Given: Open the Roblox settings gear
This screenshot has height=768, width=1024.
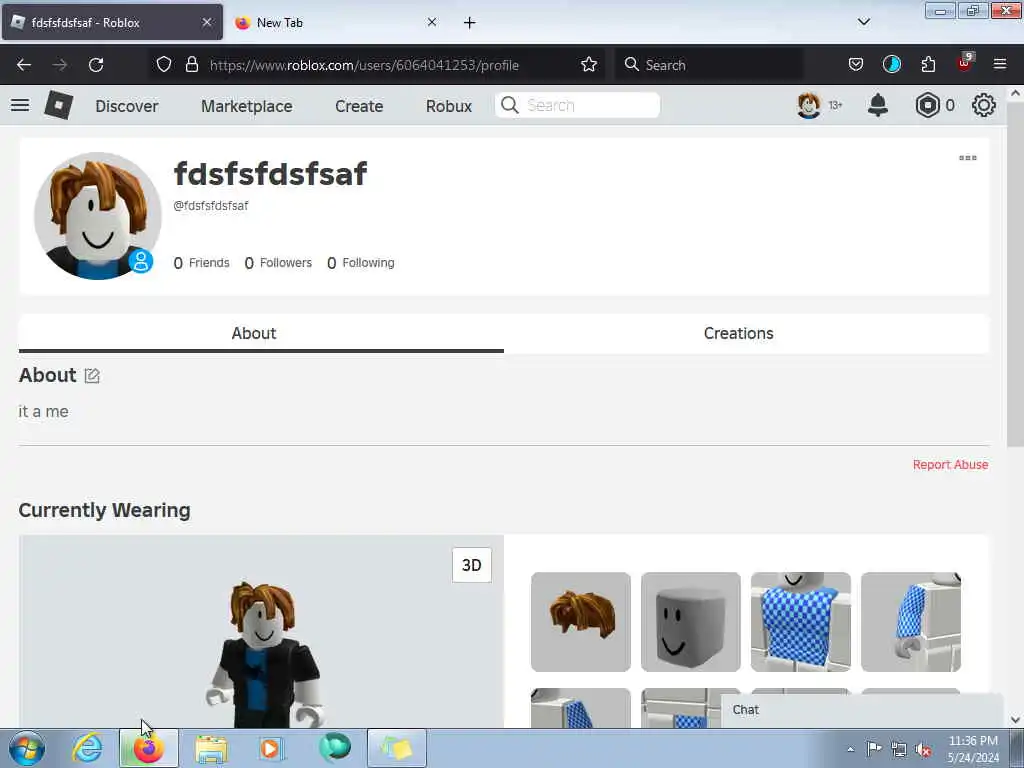Looking at the screenshot, I should (x=984, y=105).
